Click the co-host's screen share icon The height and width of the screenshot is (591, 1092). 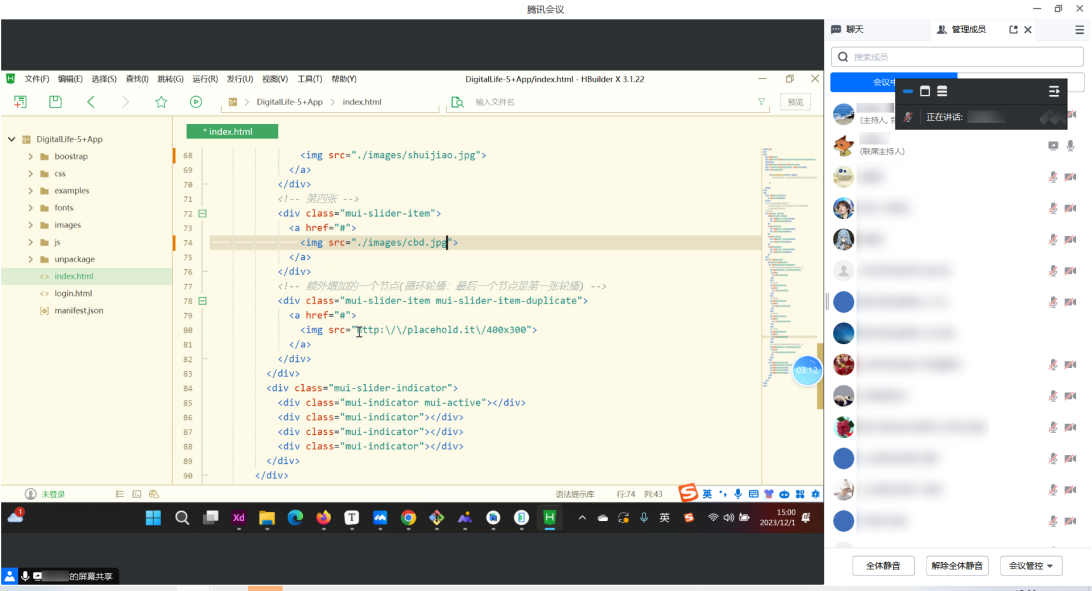[1053, 145]
